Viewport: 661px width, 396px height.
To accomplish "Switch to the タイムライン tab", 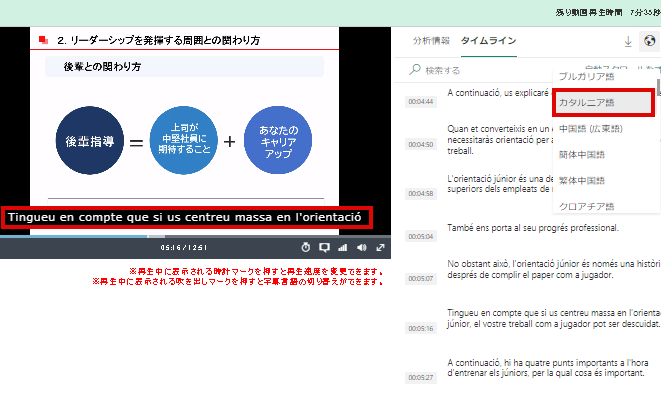I will [489, 41].
